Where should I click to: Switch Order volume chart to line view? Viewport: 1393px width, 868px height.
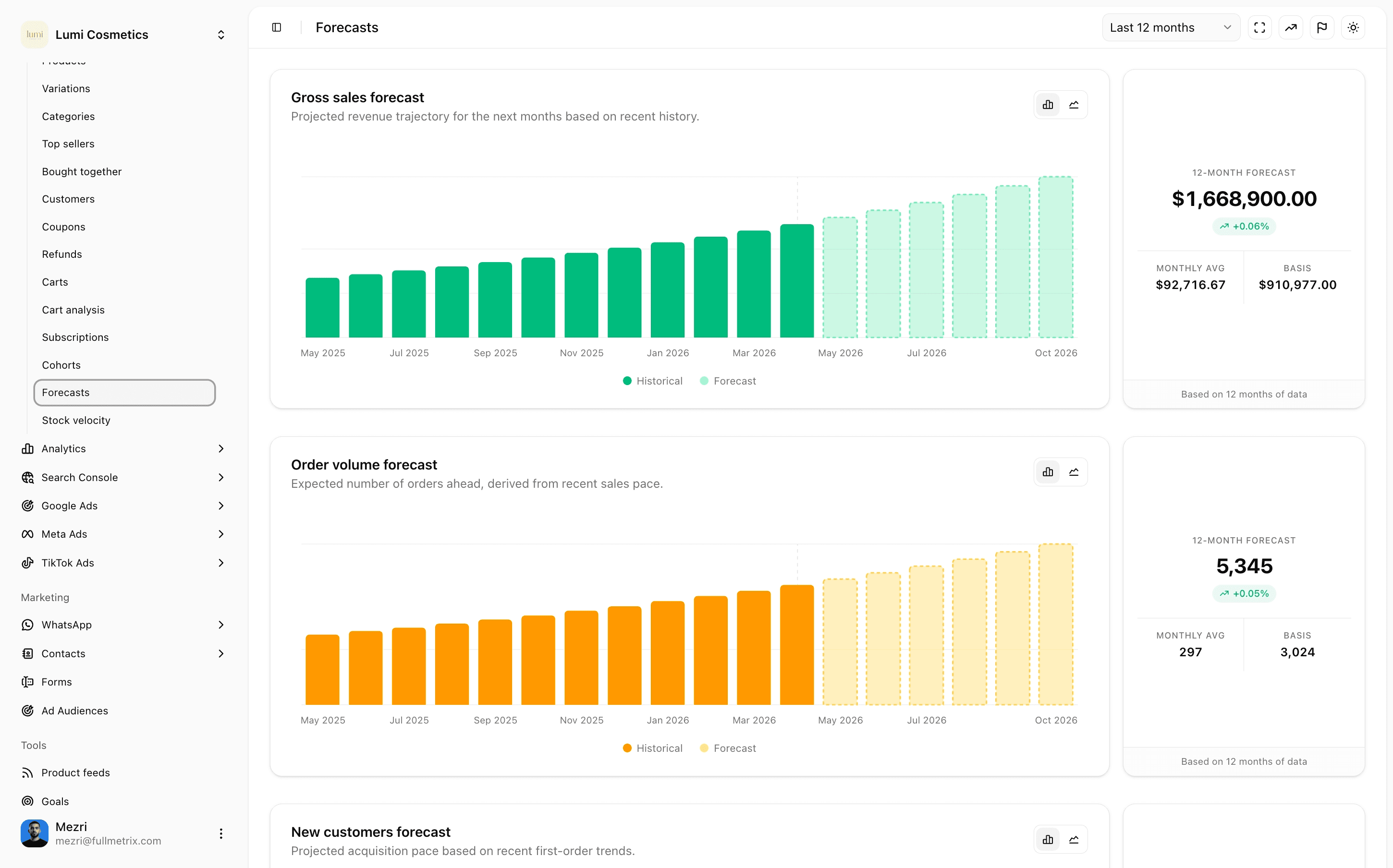coord(1074,472)
